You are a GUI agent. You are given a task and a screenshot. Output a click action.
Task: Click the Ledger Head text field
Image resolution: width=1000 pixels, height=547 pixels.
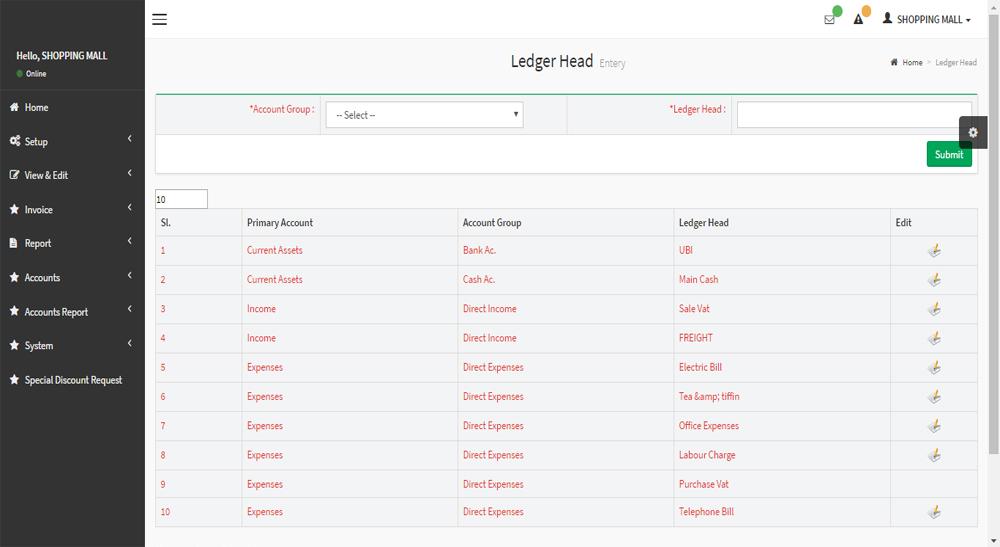854,115
